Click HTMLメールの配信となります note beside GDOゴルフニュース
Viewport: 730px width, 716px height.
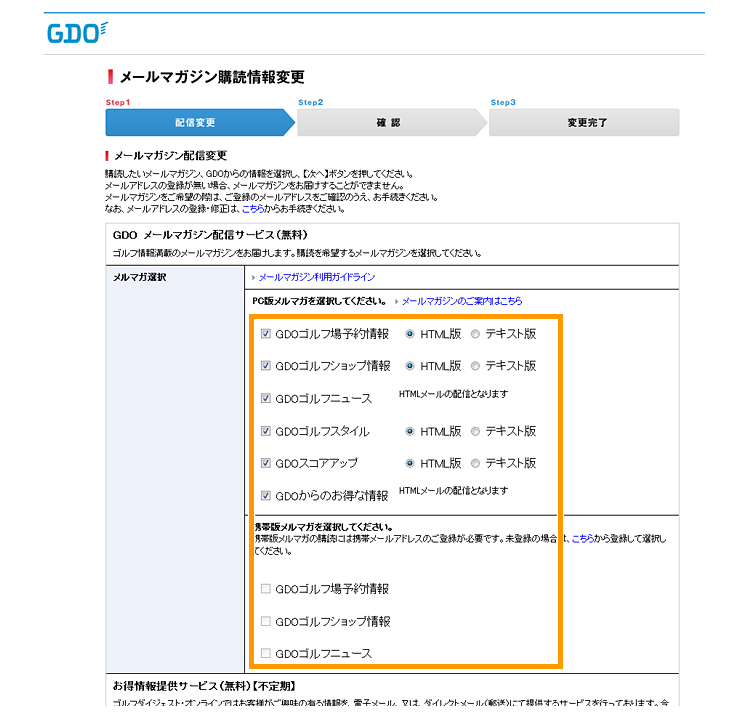453,394
